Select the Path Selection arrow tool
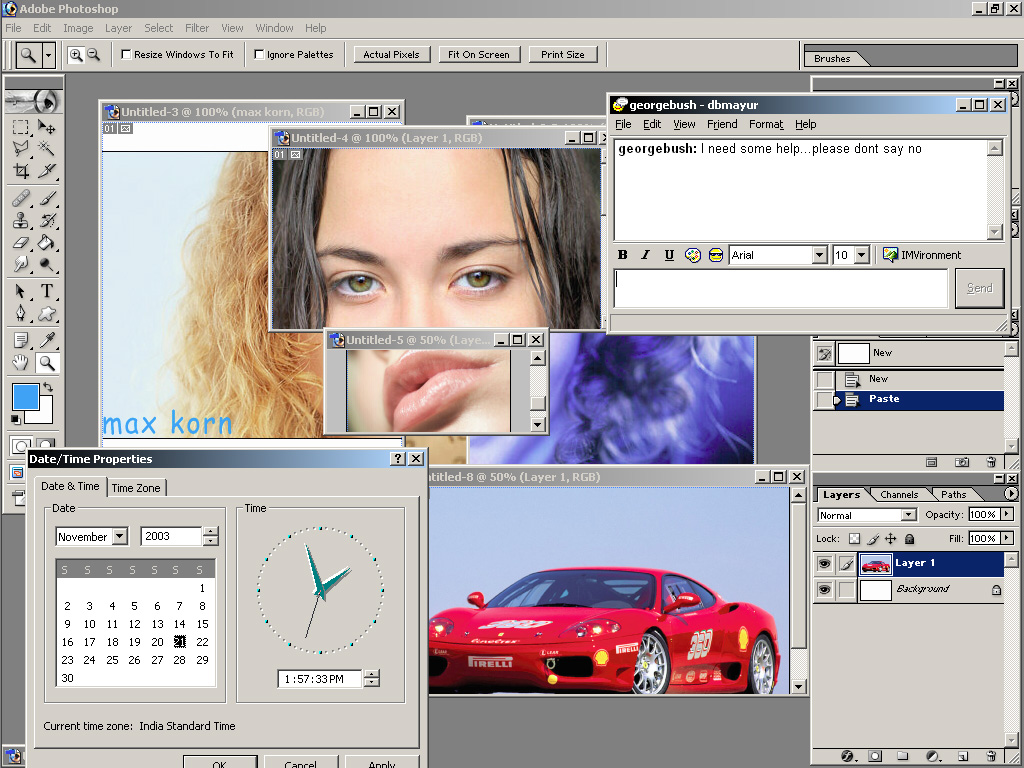1024x768 pixels. coord(21,291)
